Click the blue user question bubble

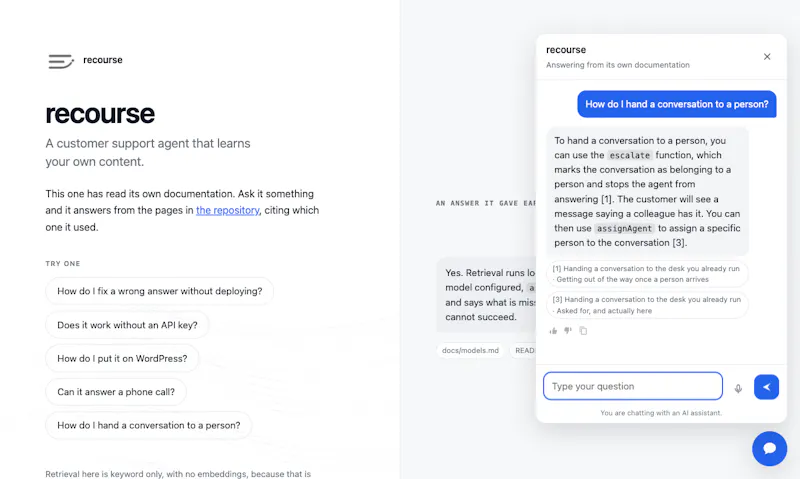[x=677, y=104]
